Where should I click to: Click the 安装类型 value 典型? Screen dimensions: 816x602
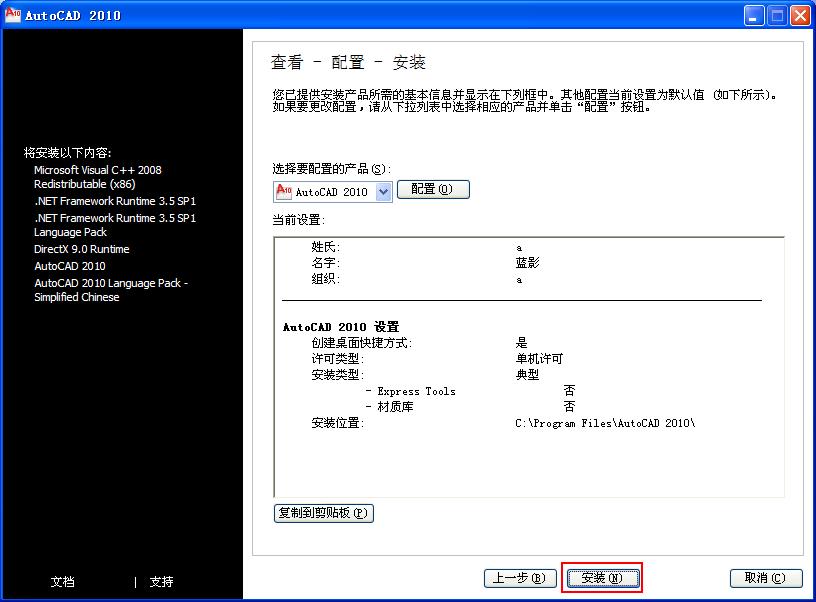527,375
